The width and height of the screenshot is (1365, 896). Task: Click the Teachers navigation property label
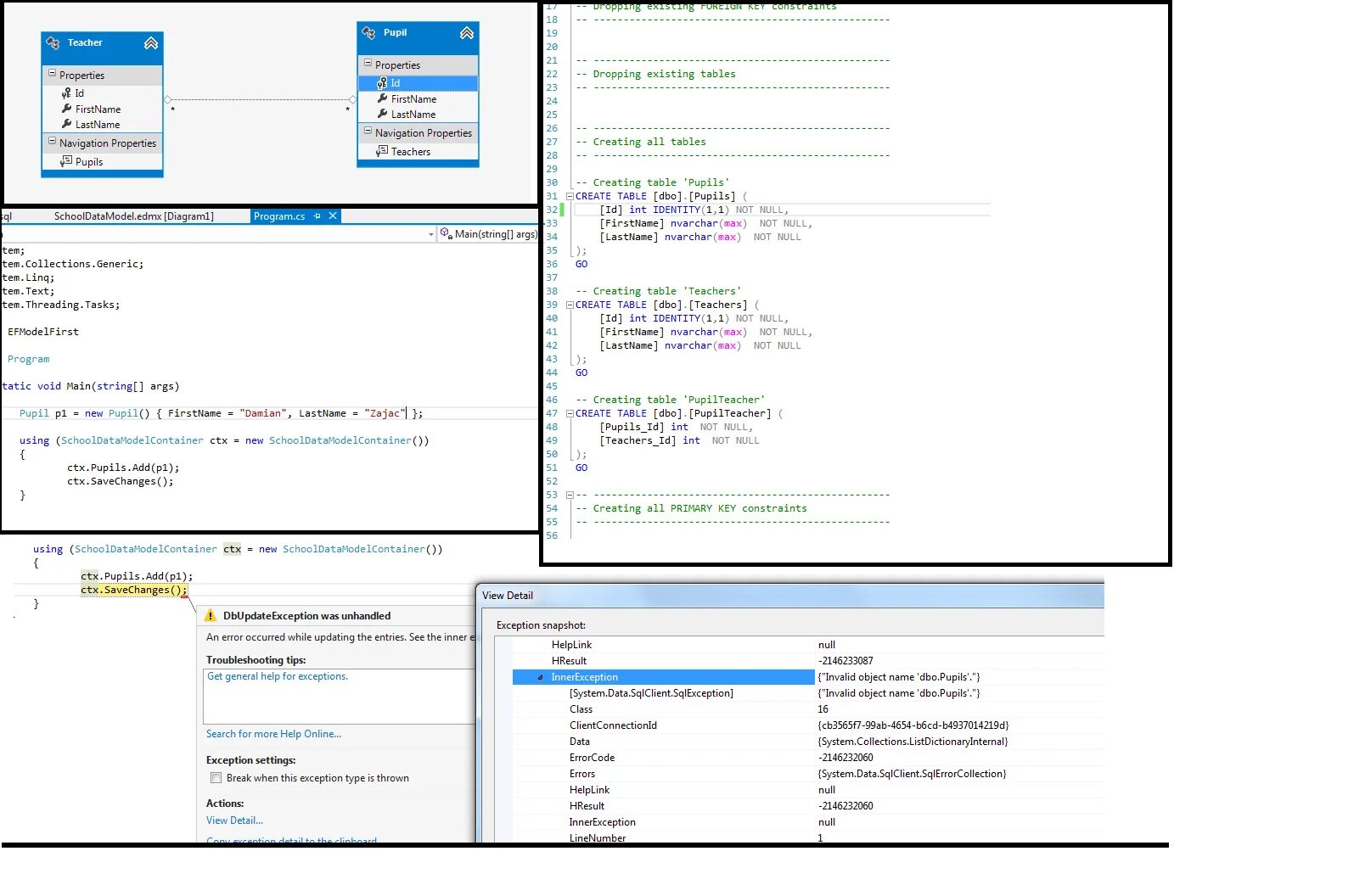coord(411,151)
